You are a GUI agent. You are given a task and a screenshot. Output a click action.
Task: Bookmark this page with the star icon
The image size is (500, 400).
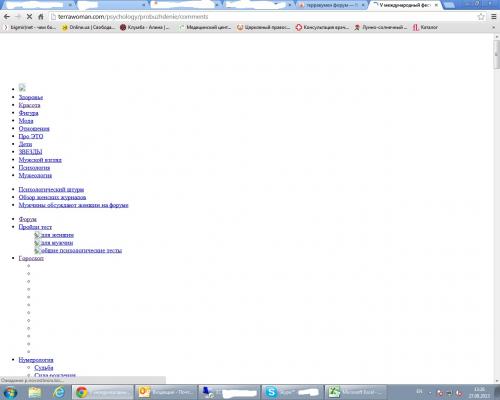coord(481,17)
